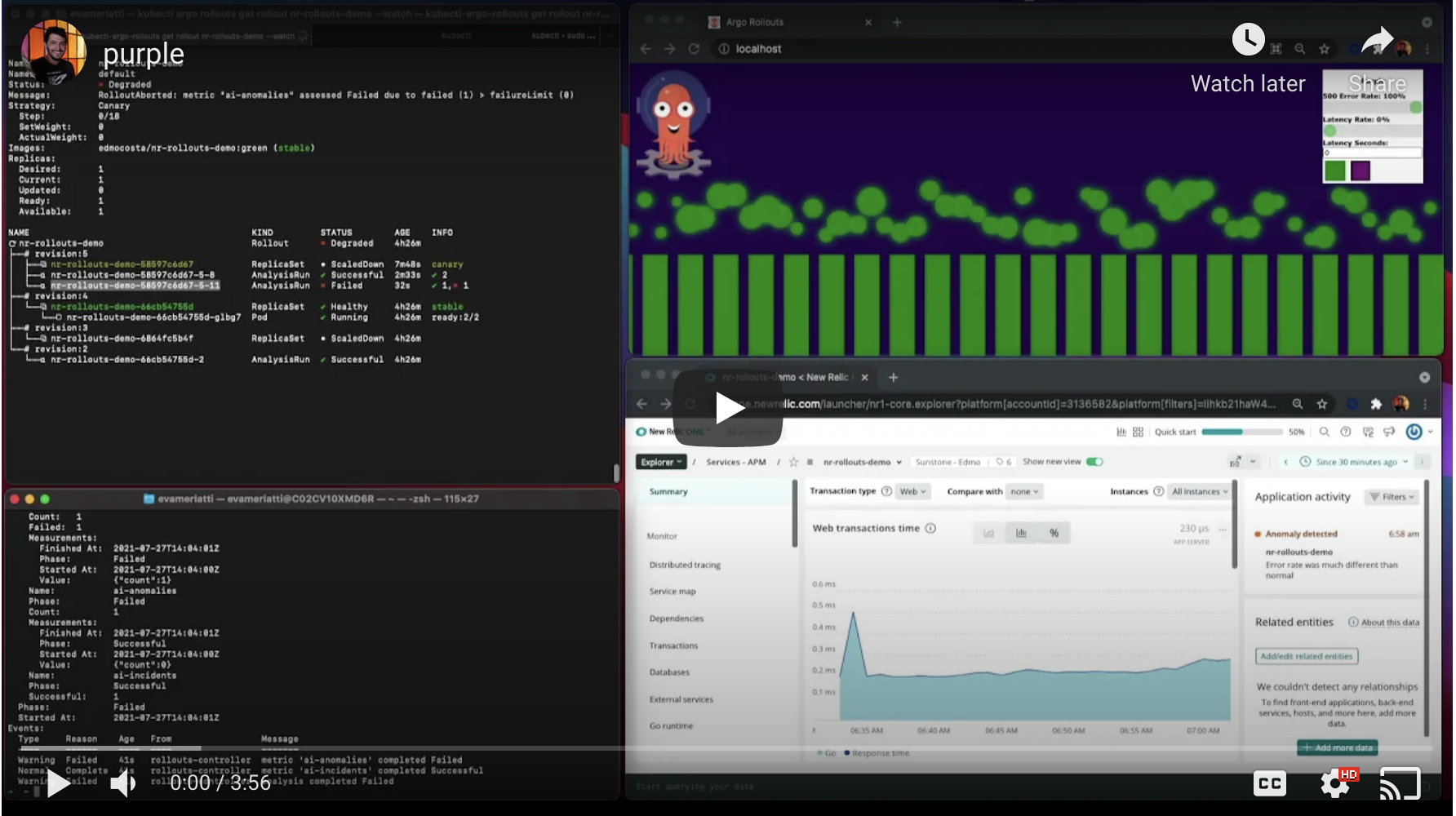1456x816 pixels.
Task: Play the video with the center play button
Action: point(728,407)
